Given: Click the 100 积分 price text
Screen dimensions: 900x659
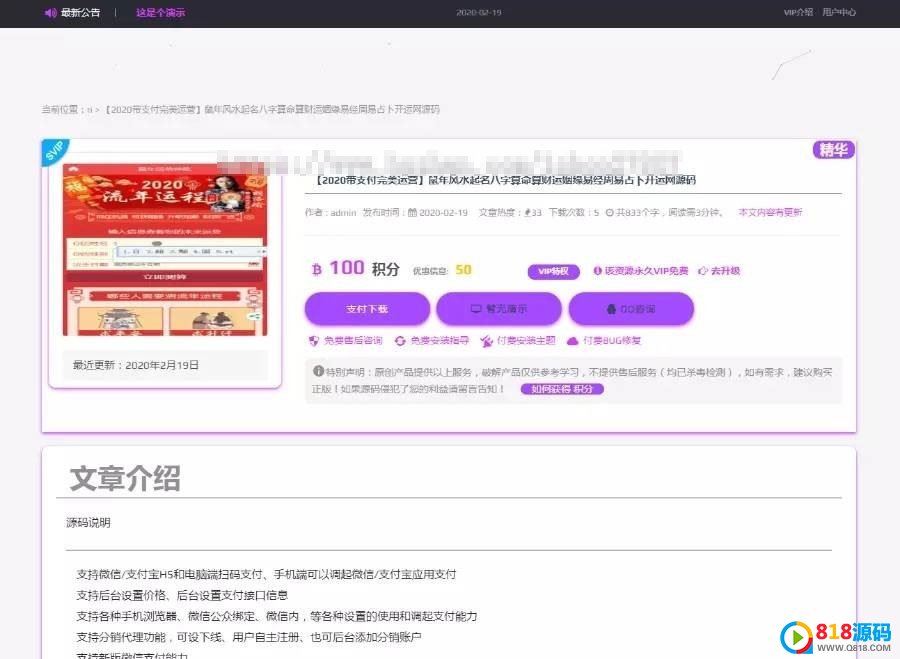Looking at the screenshot, I should pos(364,268).
